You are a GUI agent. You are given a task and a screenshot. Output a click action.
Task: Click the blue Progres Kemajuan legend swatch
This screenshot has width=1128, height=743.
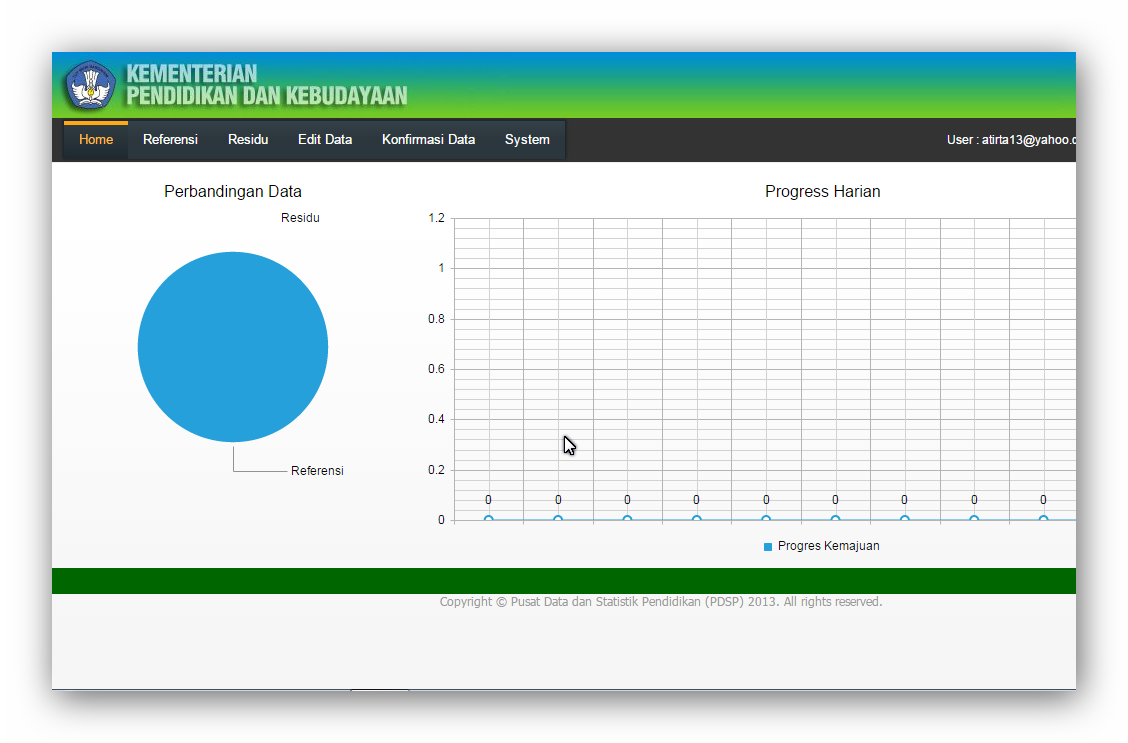[x=768, y=547]
